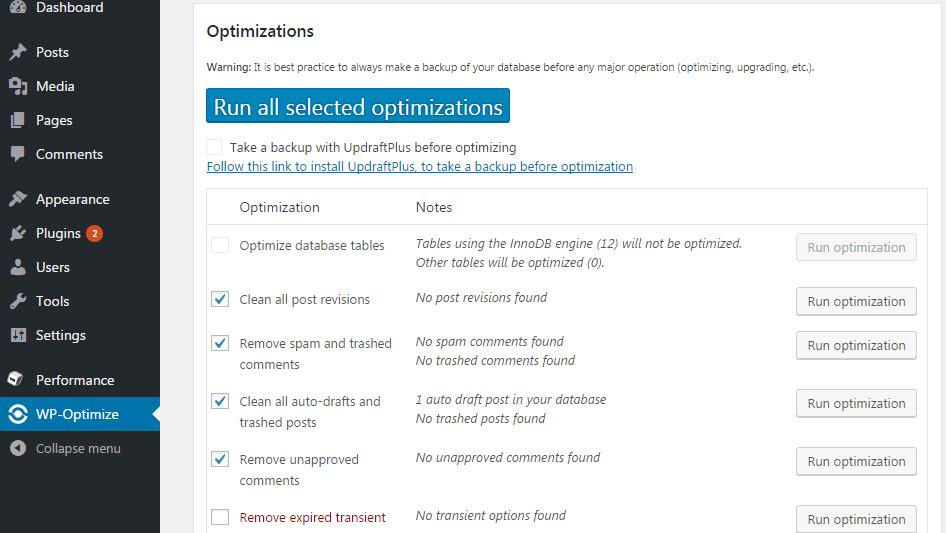The image size is (946, 533).
Task: Check Take a backup with UpdraftPlus
Action: pyautogui.click(x=214, y=147)
